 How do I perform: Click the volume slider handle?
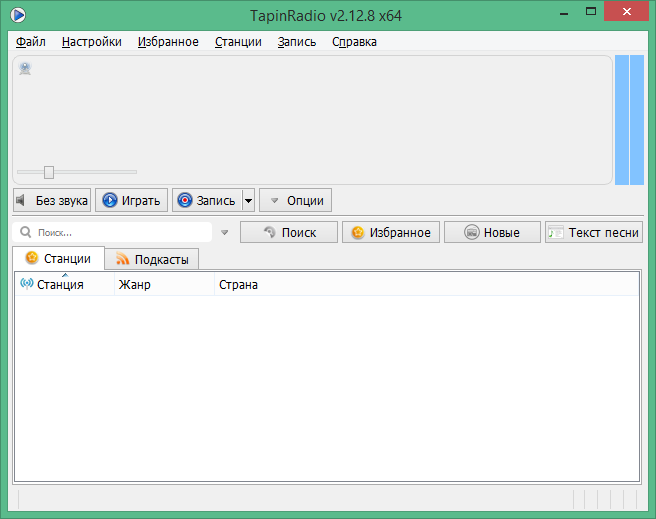tap(48, 172)
